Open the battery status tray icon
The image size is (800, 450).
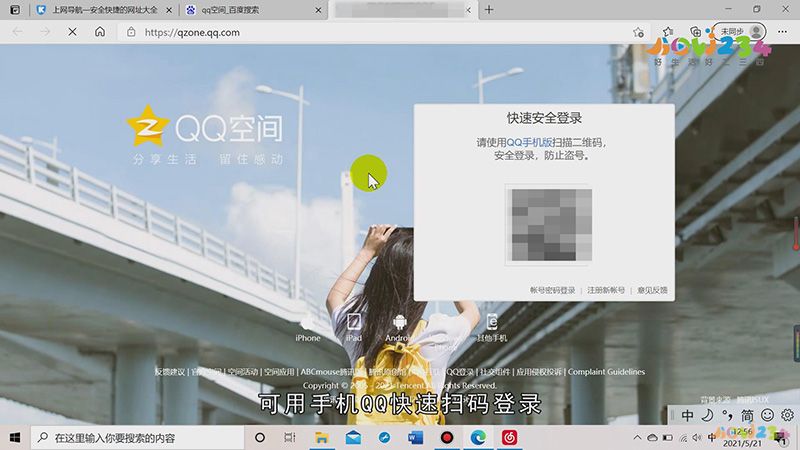point(667,438)
